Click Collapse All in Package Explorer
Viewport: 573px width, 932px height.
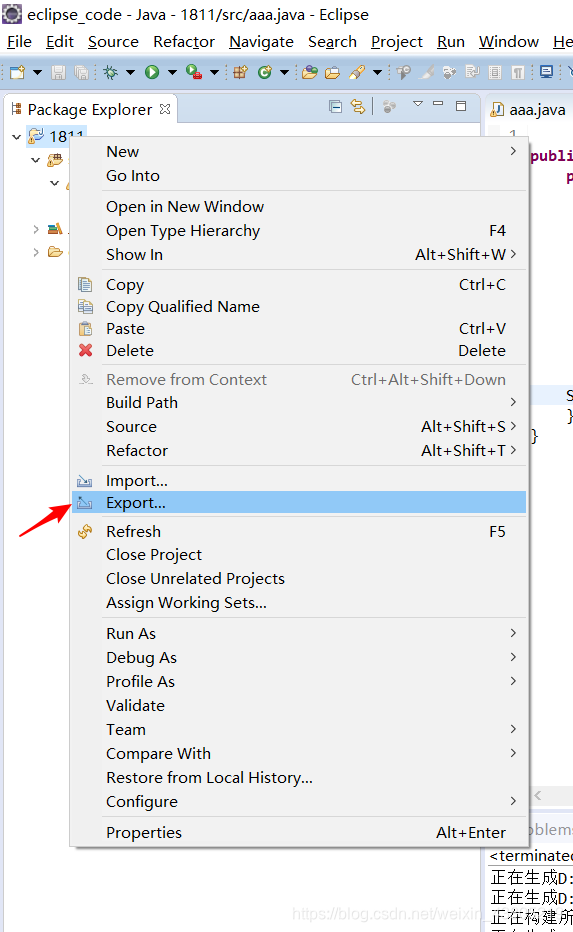pyautogui.click(x=335, y=106)
